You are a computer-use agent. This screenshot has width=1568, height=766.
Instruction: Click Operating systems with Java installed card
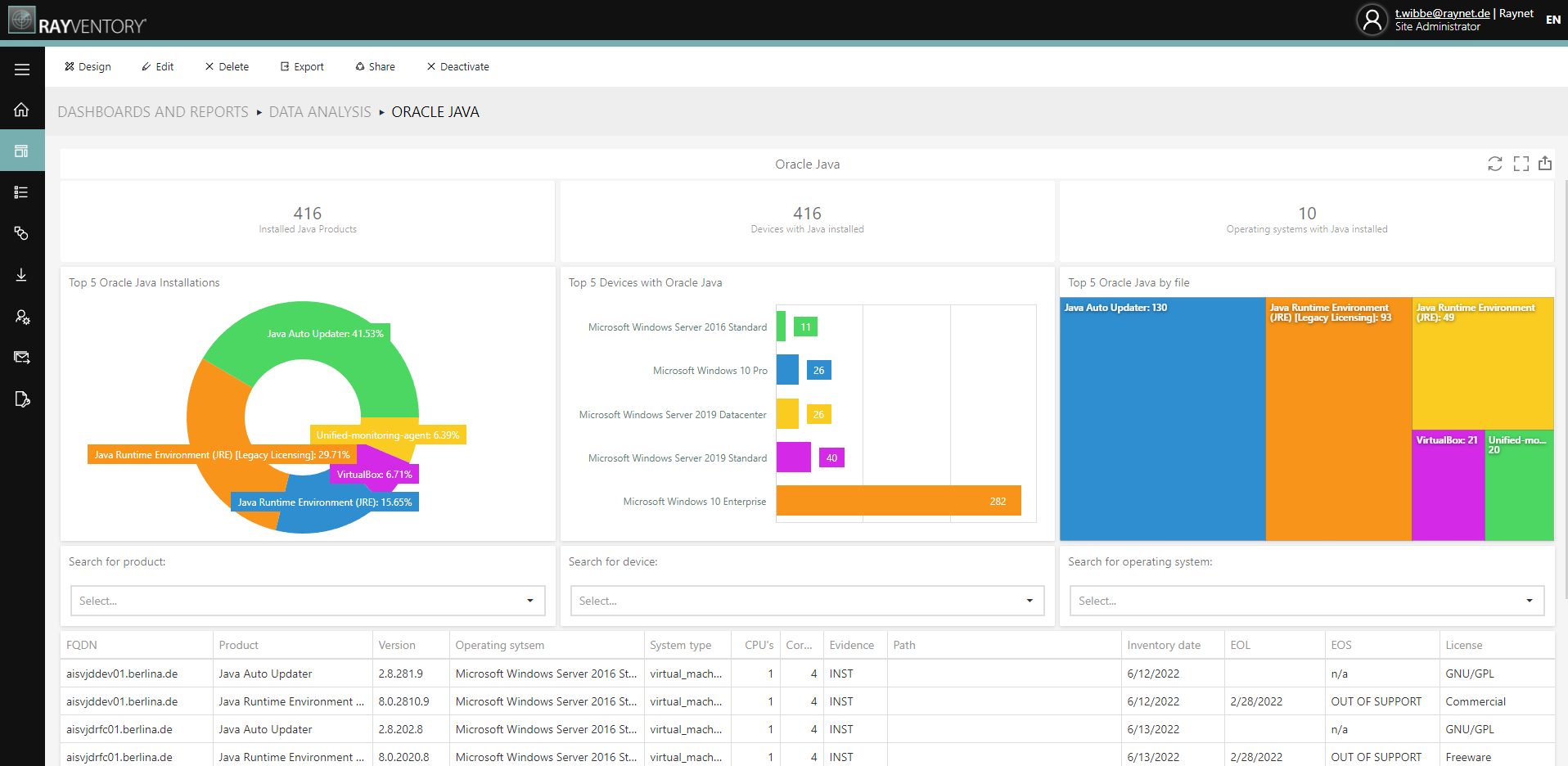pos(1307,221)
